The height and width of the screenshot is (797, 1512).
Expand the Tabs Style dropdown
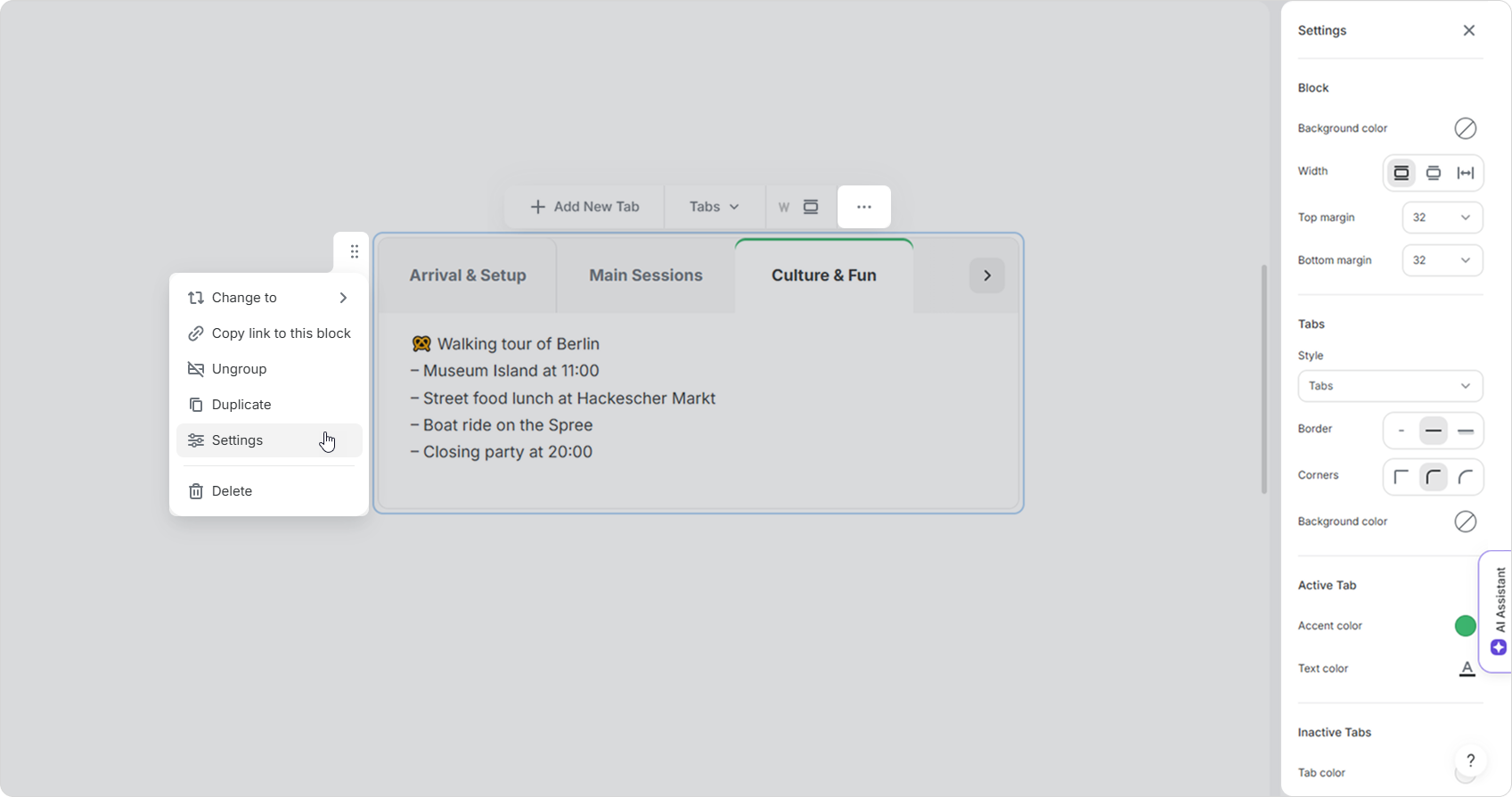1390,386
